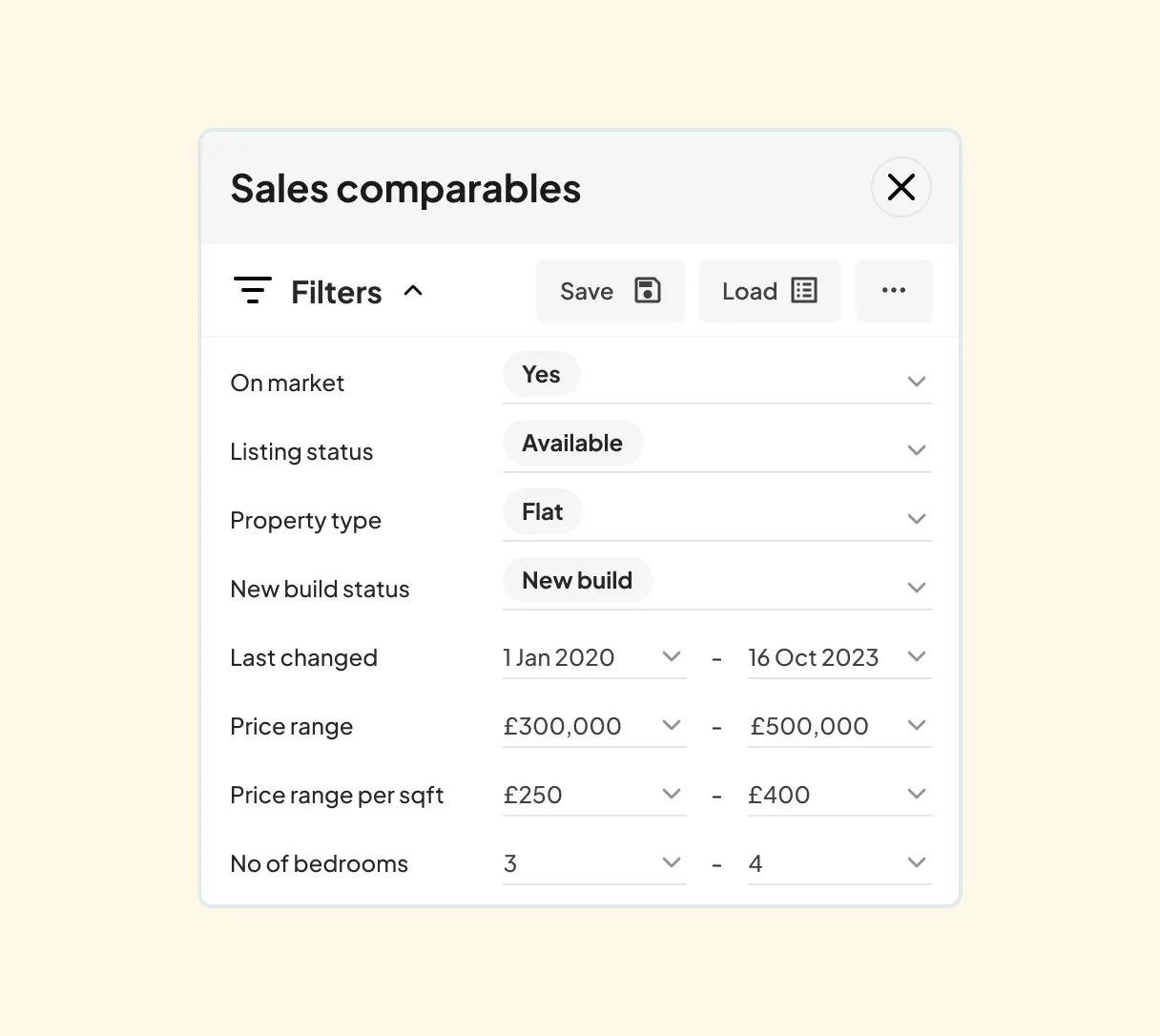Click the floppy disk icon on Save button
The height and width of the screenshot is (1036, 1160).
[x=648, y=291]
